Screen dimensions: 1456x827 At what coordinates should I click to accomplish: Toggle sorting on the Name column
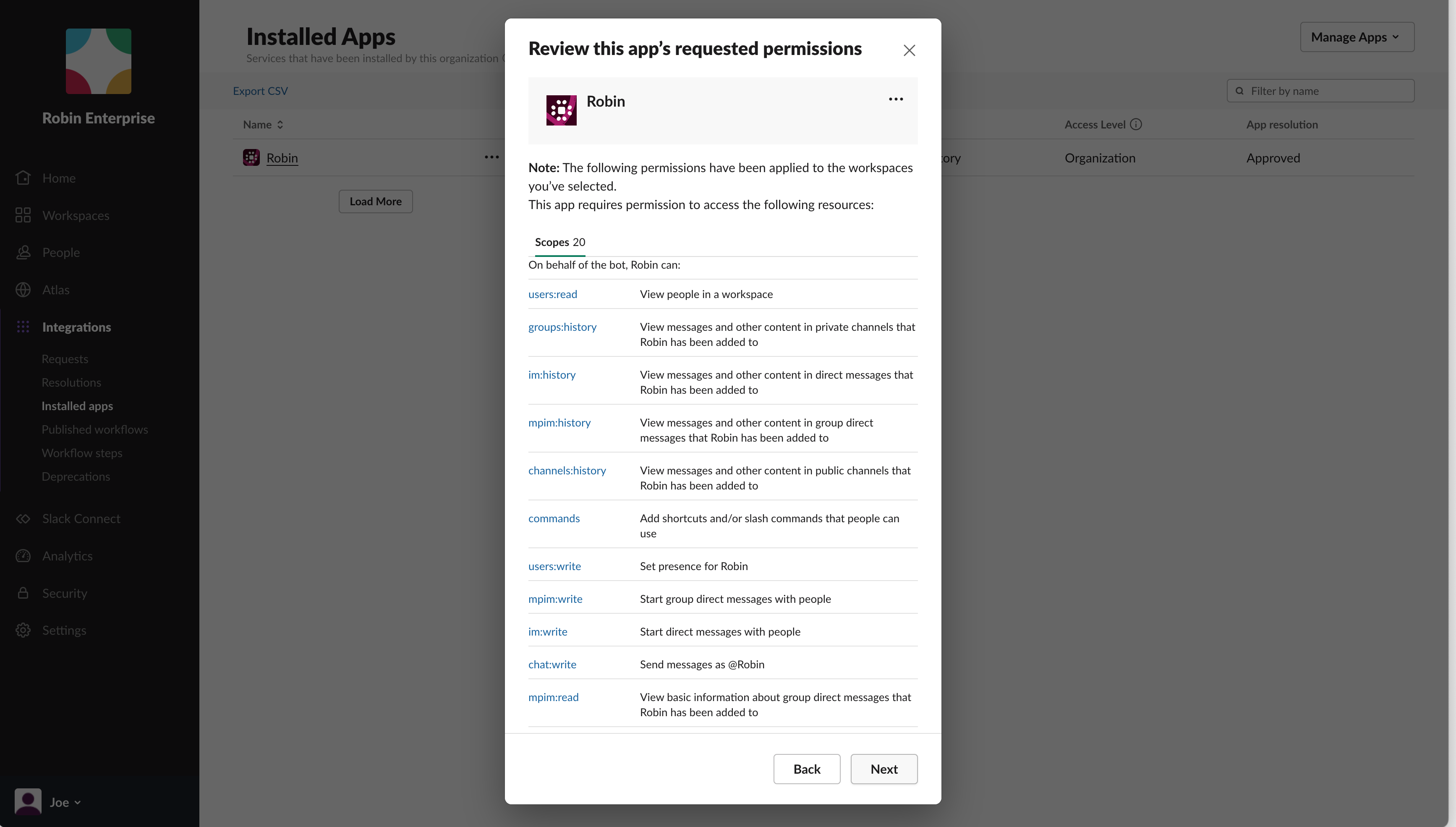280,124
